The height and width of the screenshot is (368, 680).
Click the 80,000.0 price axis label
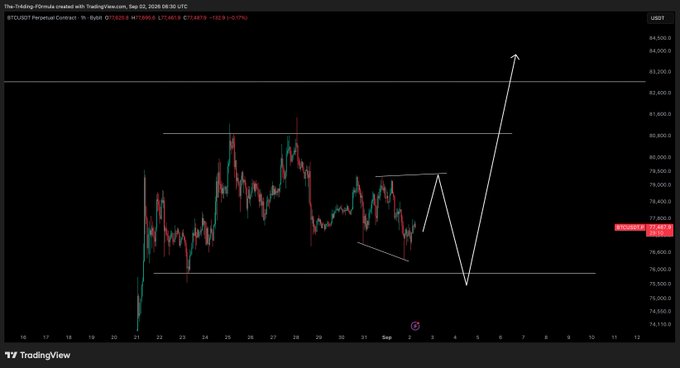(x=660, y=157)
